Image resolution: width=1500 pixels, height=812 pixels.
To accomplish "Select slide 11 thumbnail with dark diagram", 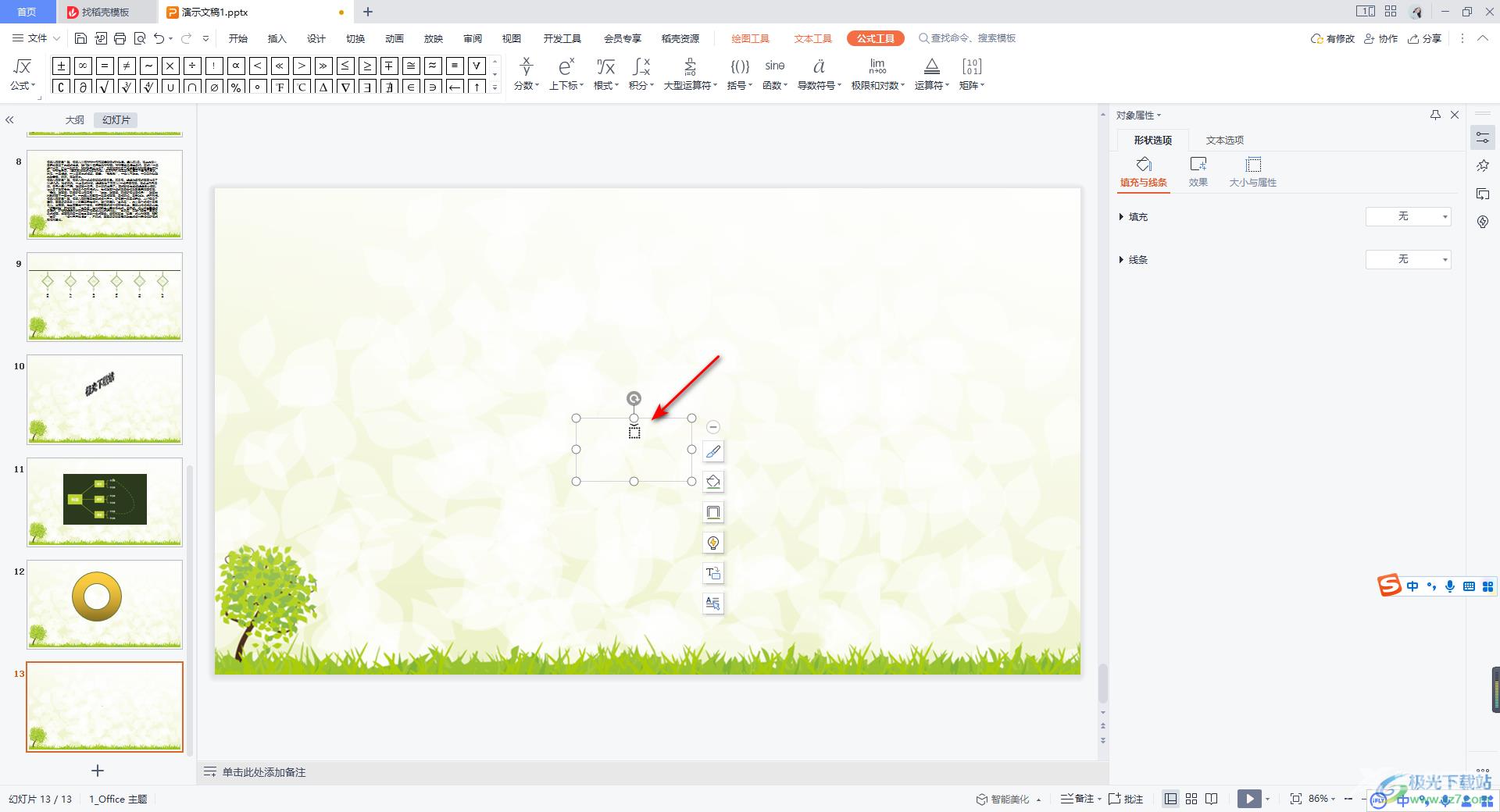I will [x=105, y=502].
